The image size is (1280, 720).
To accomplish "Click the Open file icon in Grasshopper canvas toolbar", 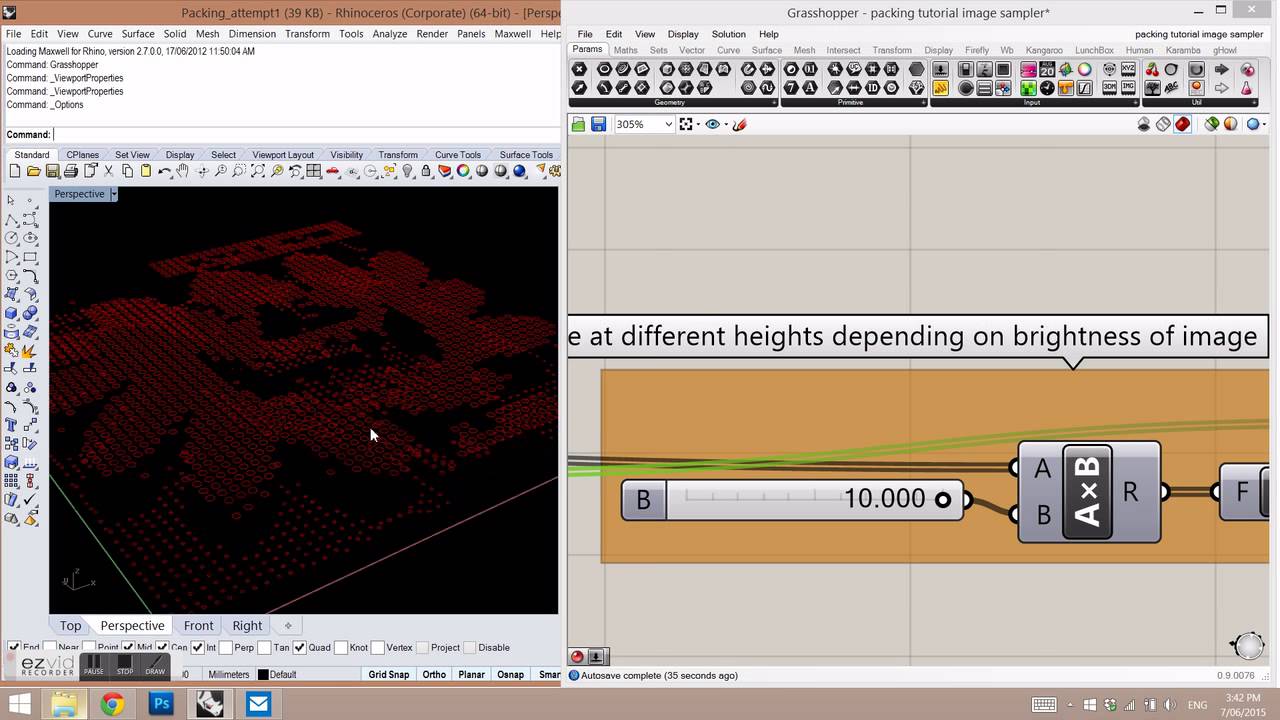I will [578, 124].
